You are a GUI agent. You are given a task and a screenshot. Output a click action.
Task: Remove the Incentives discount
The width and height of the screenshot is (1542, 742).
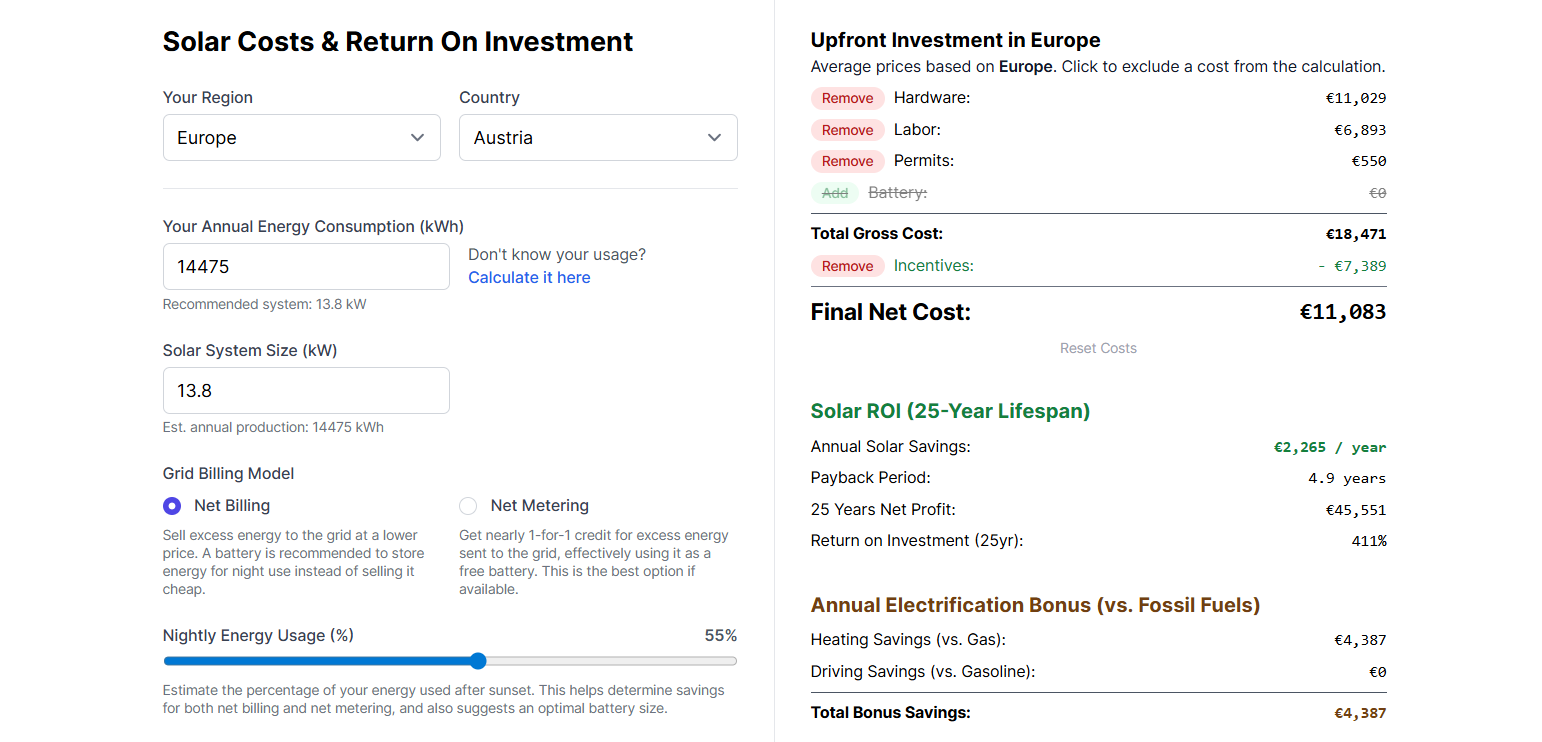tap(847, 266)
